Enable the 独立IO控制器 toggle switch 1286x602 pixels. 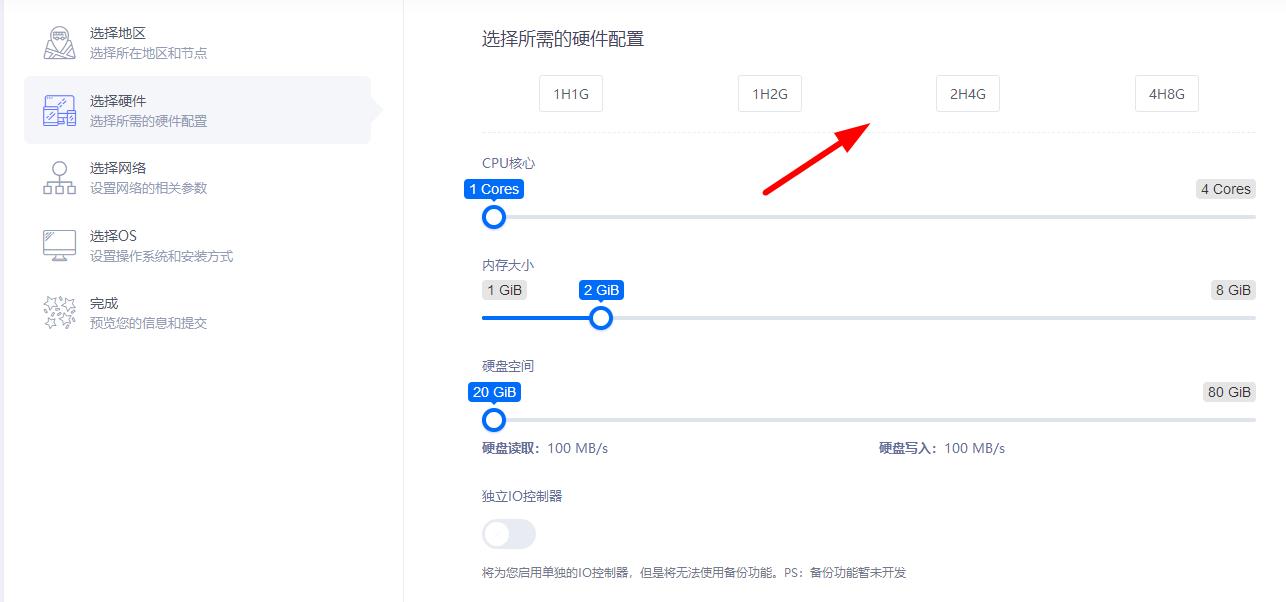click(x=509, y=534)
